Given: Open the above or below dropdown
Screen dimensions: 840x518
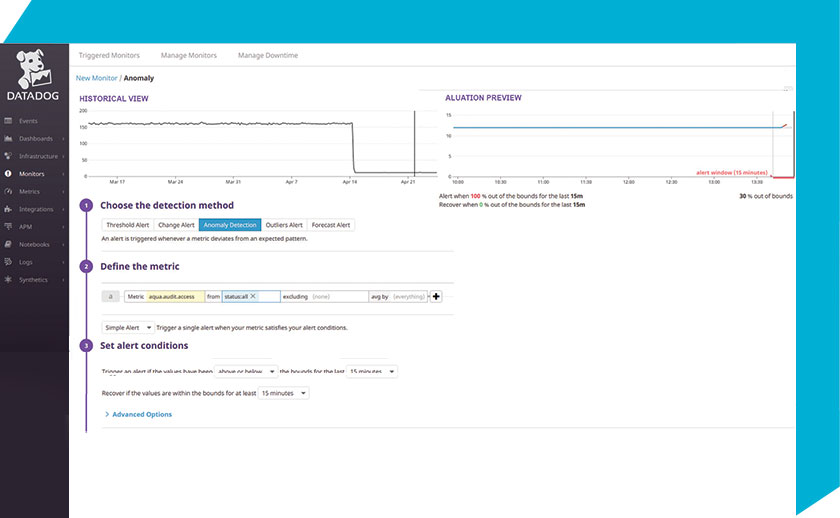Looking at the screenshot, I should [246, 371].
